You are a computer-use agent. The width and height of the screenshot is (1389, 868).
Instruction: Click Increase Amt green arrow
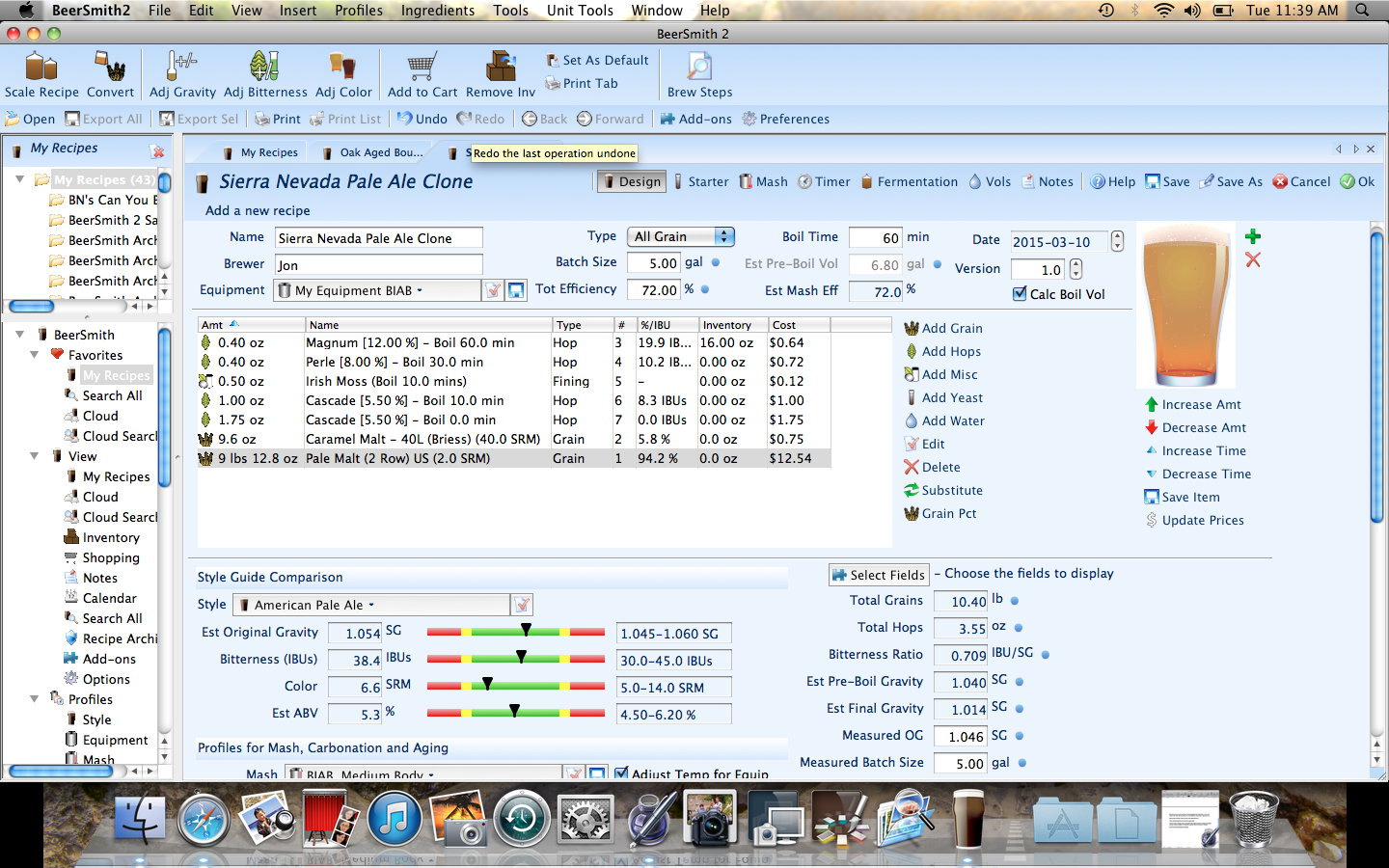[1151, 404]
